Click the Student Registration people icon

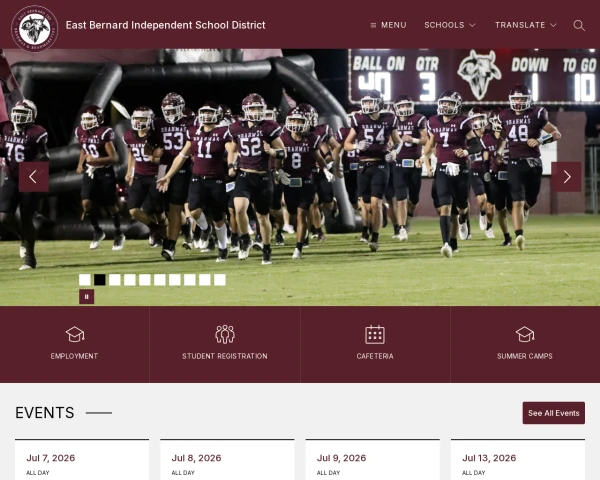click(x=225, y=334)
